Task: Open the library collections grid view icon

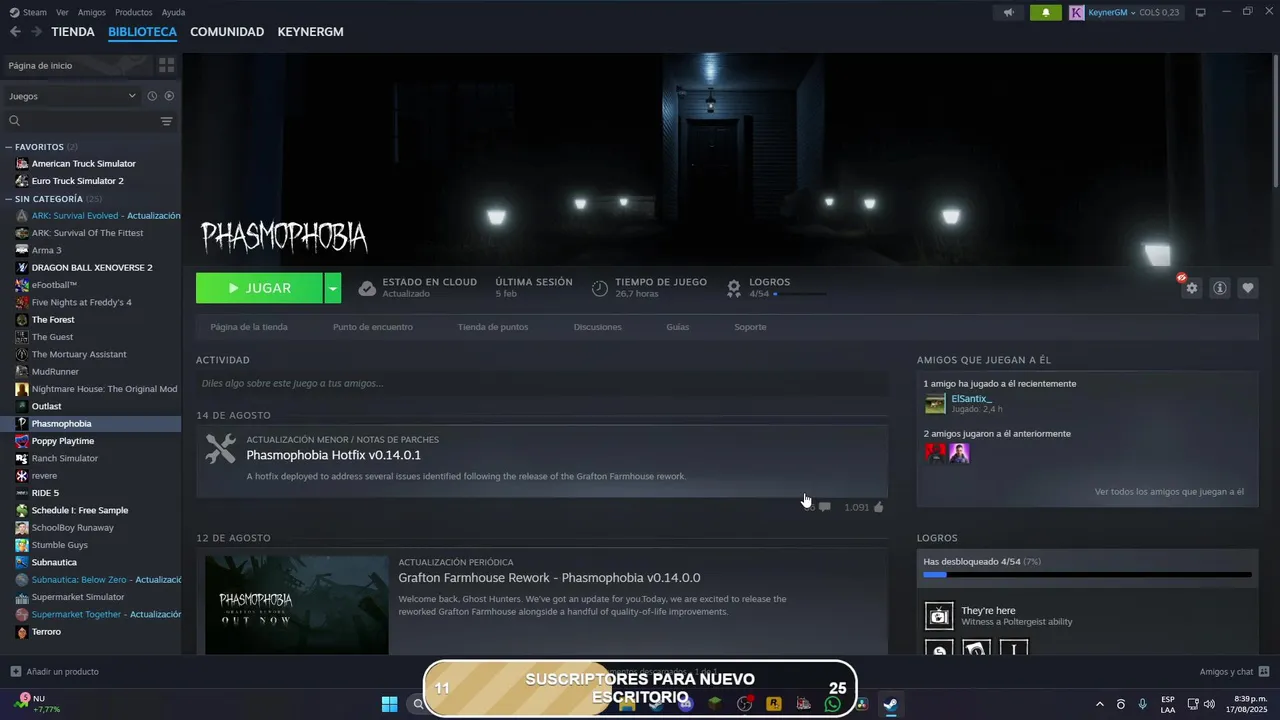Action: tap(166, 65)
